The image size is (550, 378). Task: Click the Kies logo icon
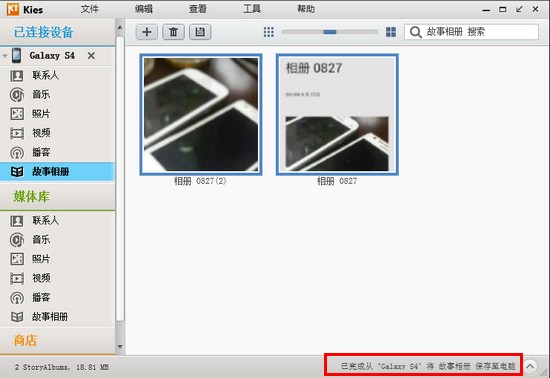tap(13, 9)
